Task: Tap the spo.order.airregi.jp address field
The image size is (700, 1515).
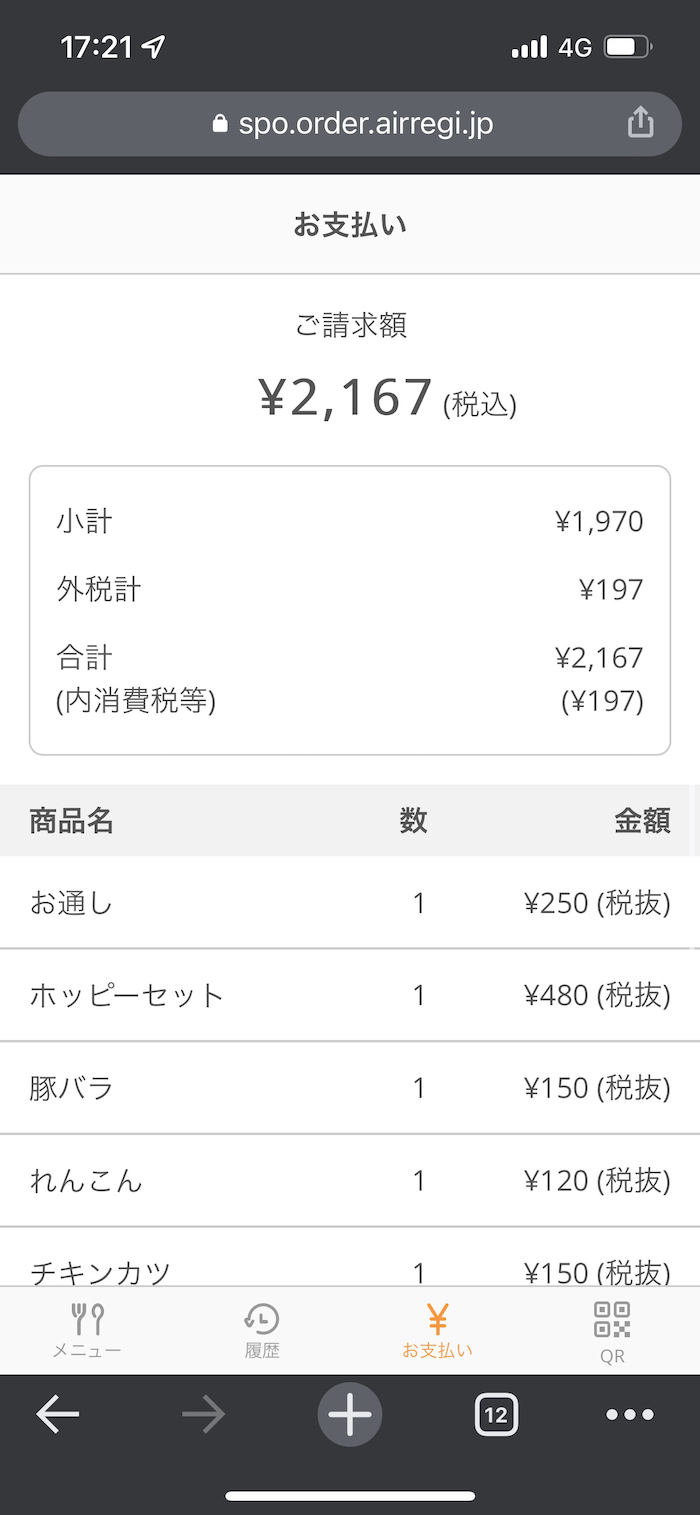Action: pyautogui.click(x=365, y=124)
